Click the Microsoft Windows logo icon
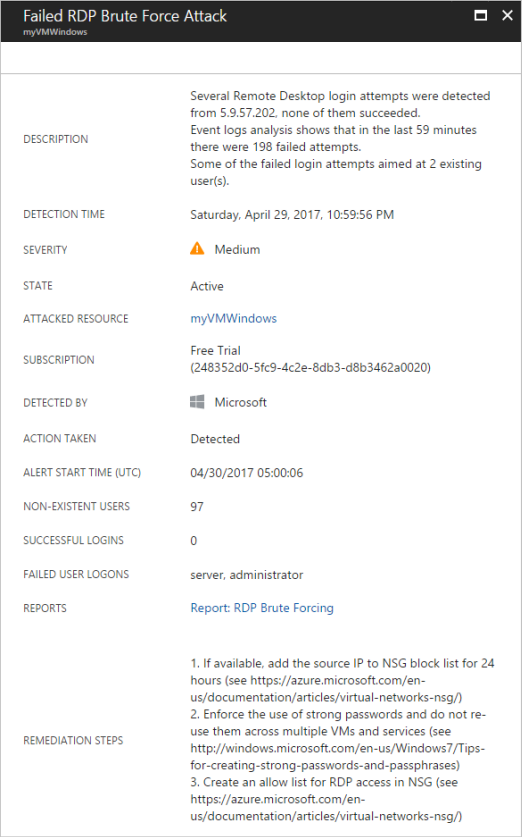Image resolution: width=522 pixels, height=837 pixels. pos(197,402)
